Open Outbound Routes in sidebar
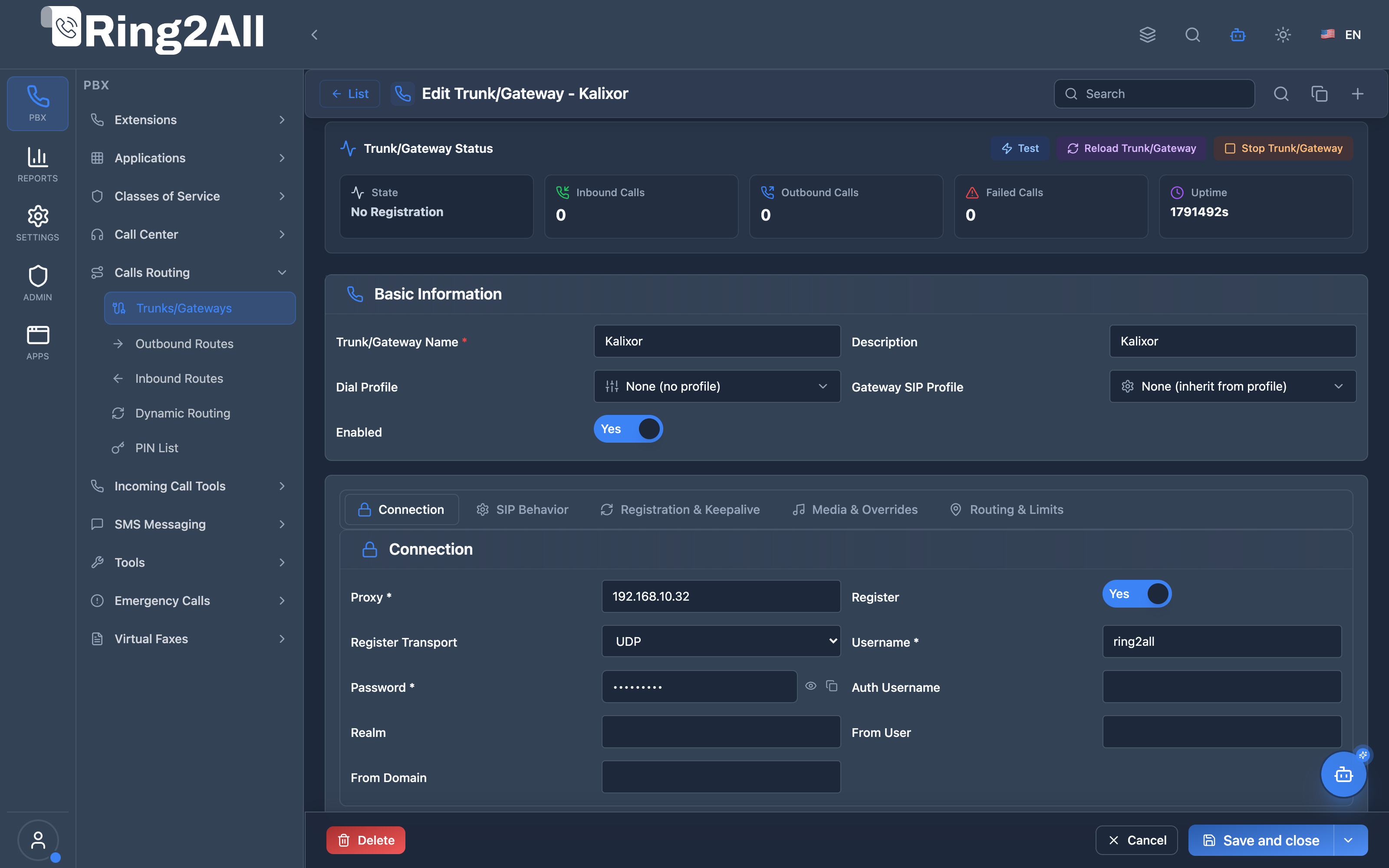Viewport: 1389px width, 868px height. point(200,344)
